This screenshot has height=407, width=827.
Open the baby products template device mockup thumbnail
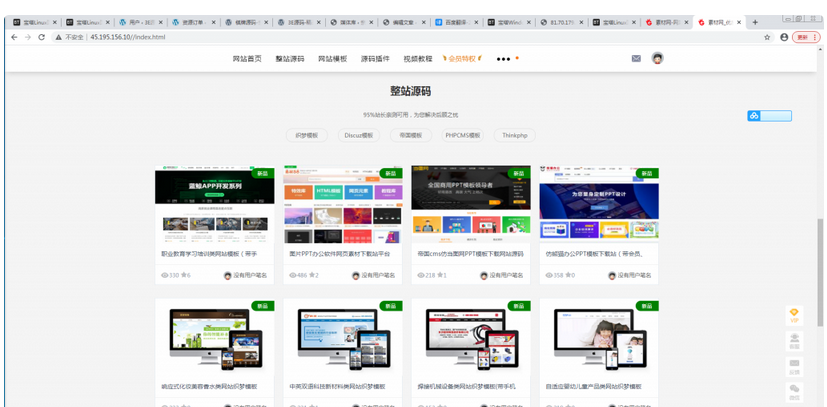coord(600,338)
